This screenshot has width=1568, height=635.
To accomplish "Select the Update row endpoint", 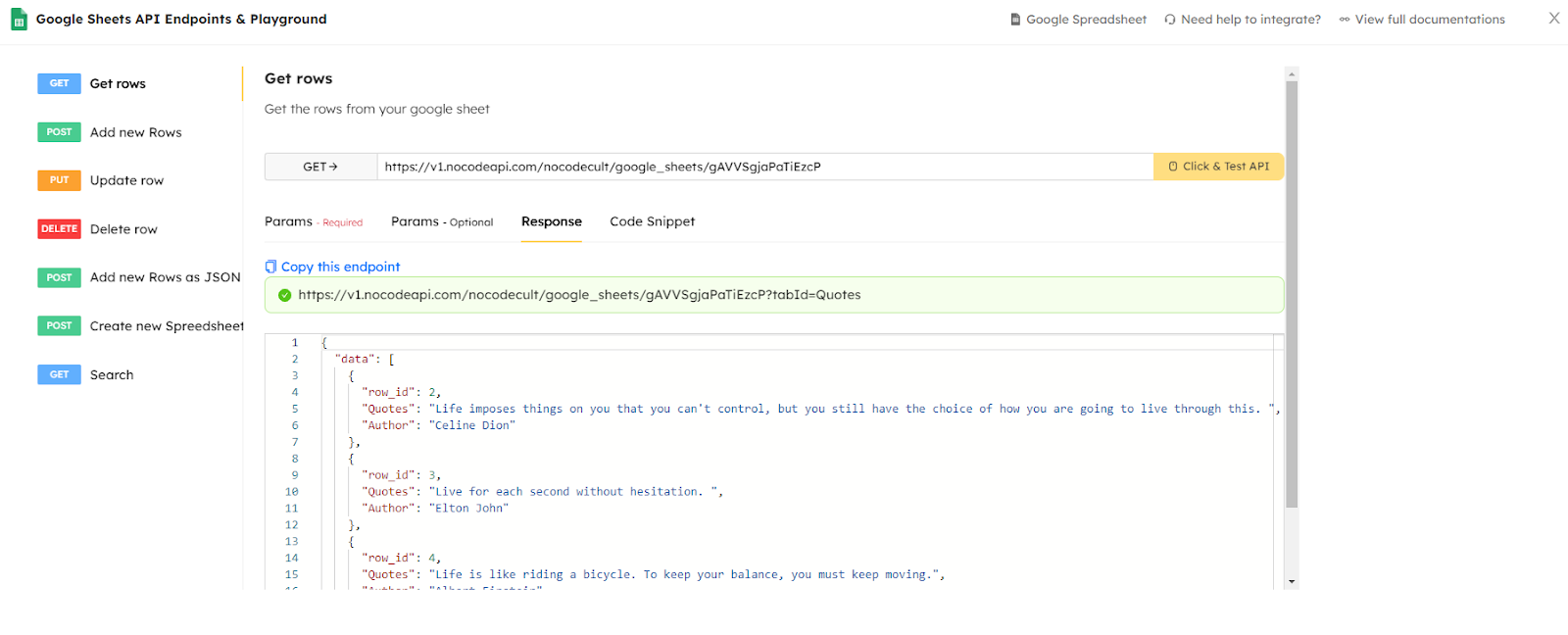I will [x=126, y=180].
